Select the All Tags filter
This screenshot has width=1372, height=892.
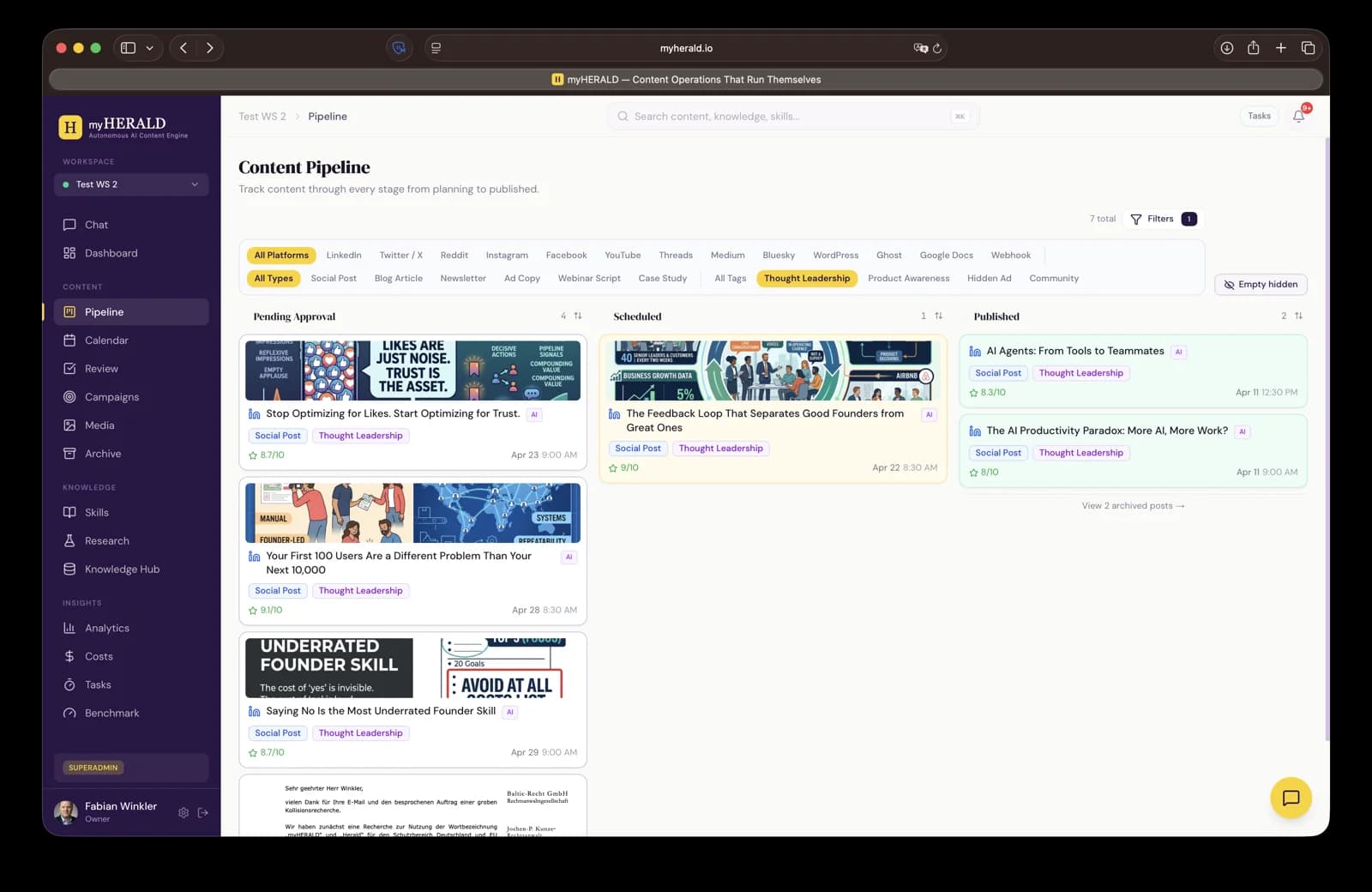[x=731, y=279]
